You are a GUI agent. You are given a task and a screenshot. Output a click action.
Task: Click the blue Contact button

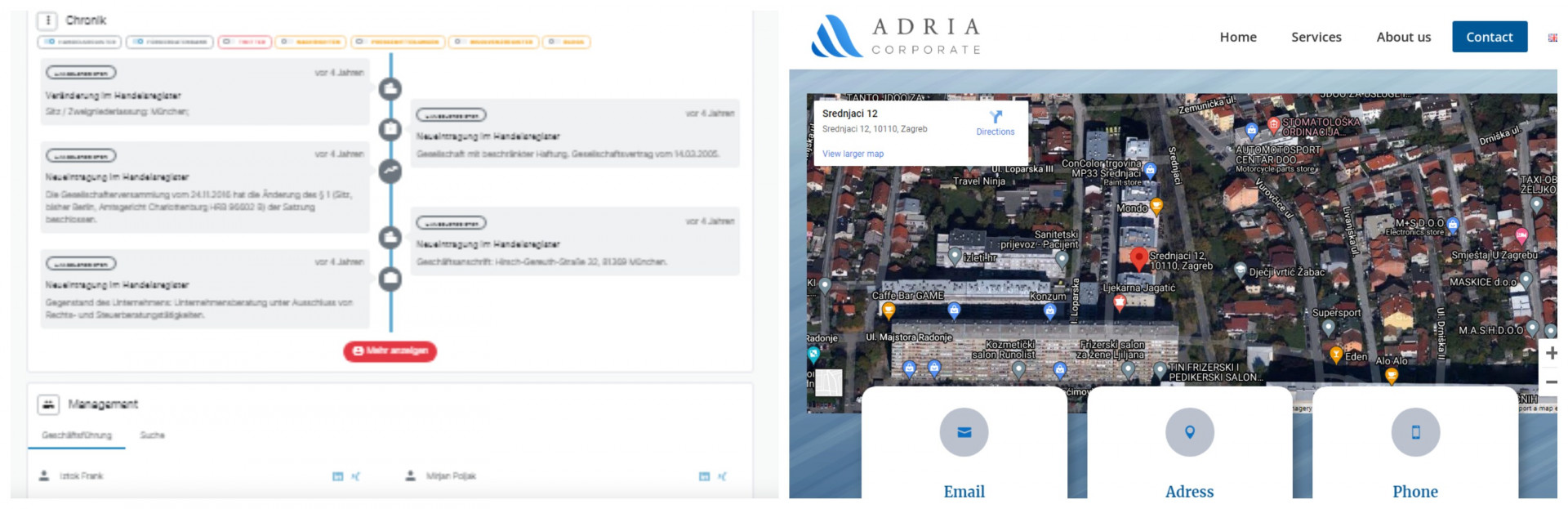point(1489,37)
